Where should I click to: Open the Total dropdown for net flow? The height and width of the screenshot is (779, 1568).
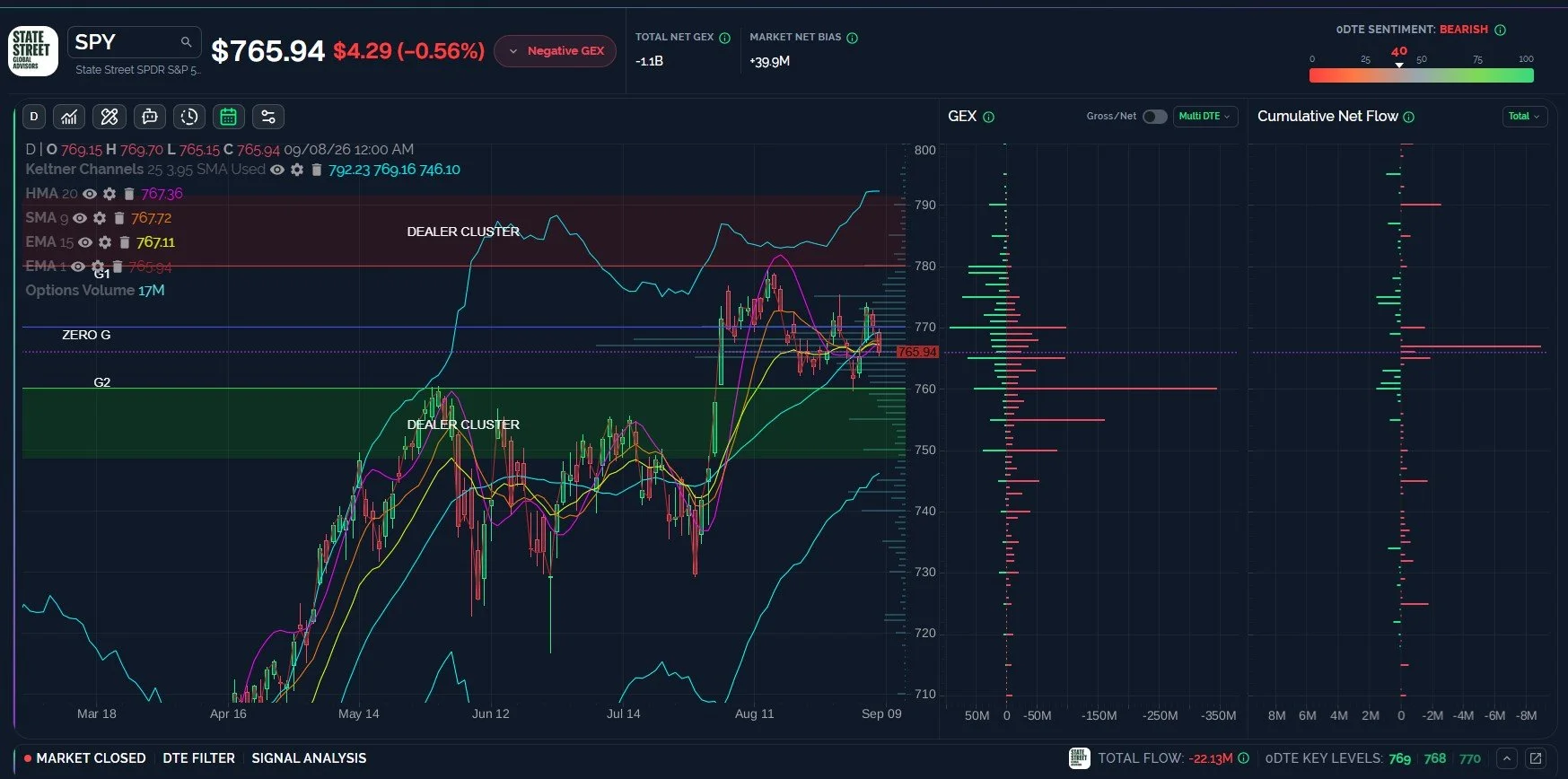pyautogui.click(x=1524, y=117)
